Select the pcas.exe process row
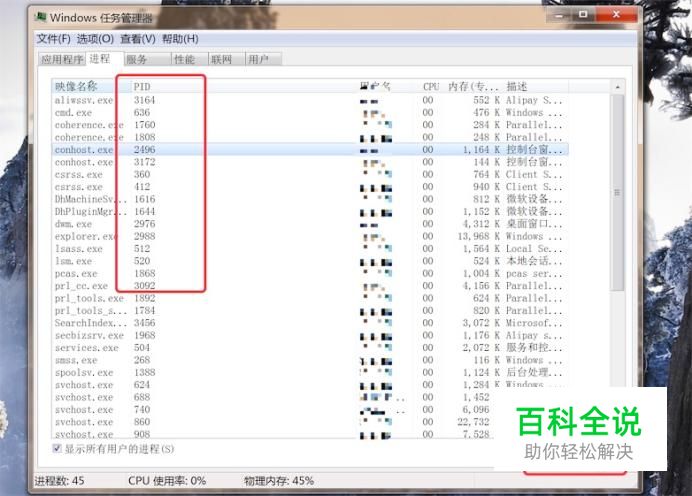Viewport: 692px width, 496px height. 310,273
